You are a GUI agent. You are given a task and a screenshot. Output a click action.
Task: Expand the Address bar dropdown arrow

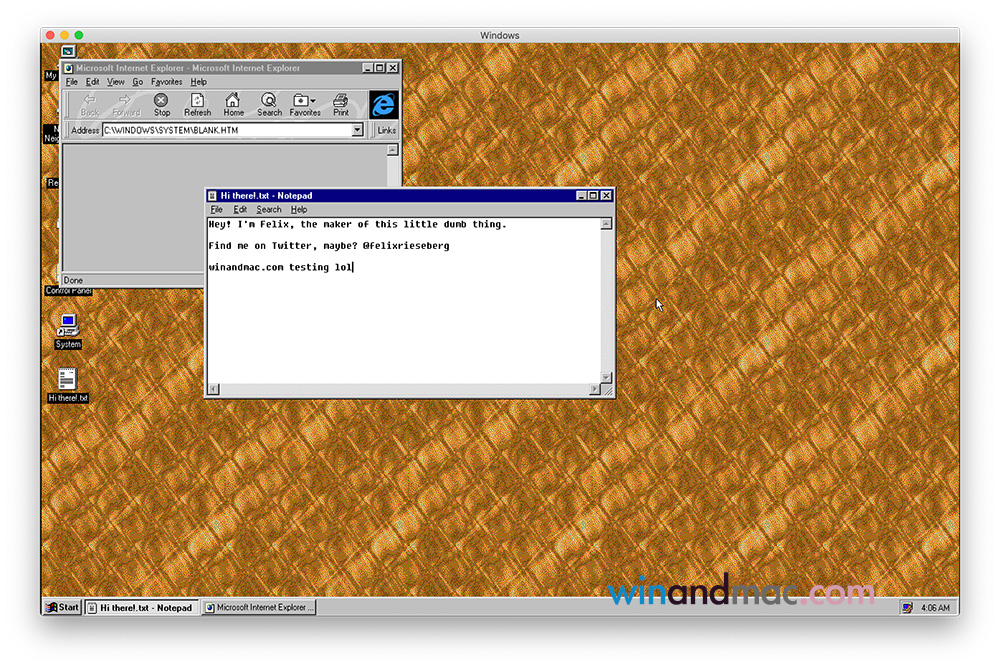pos(358,130)
